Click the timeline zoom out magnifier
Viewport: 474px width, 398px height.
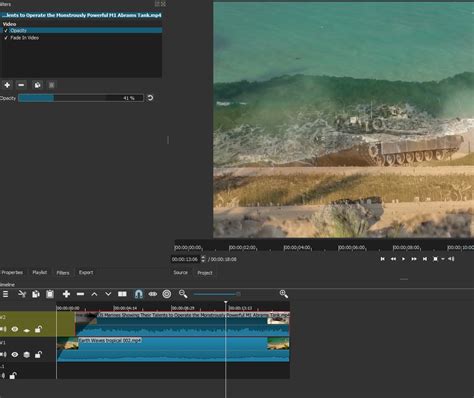coord(183,294)
